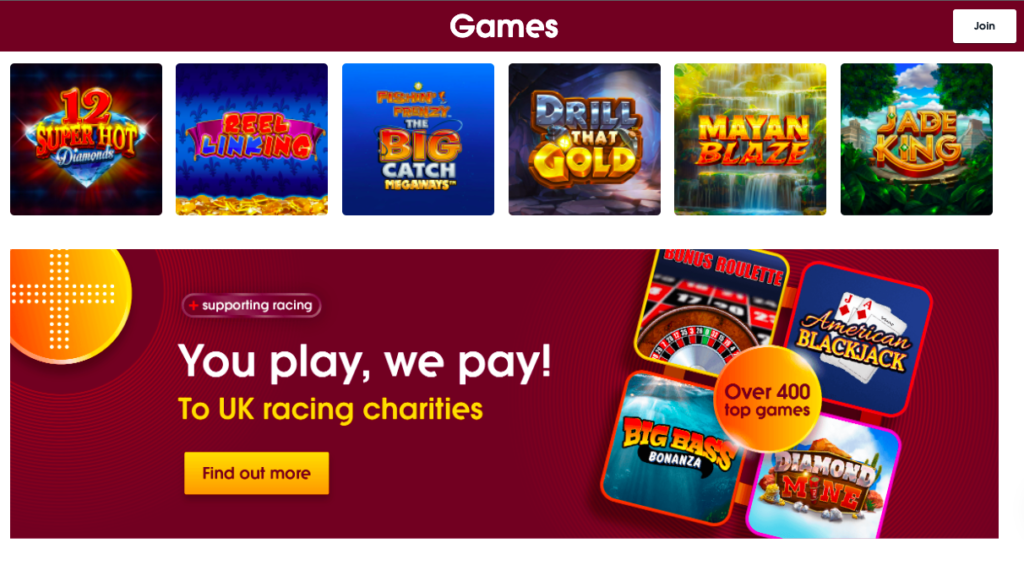Open the American Blackjack game icon

(x=859, y=340)
